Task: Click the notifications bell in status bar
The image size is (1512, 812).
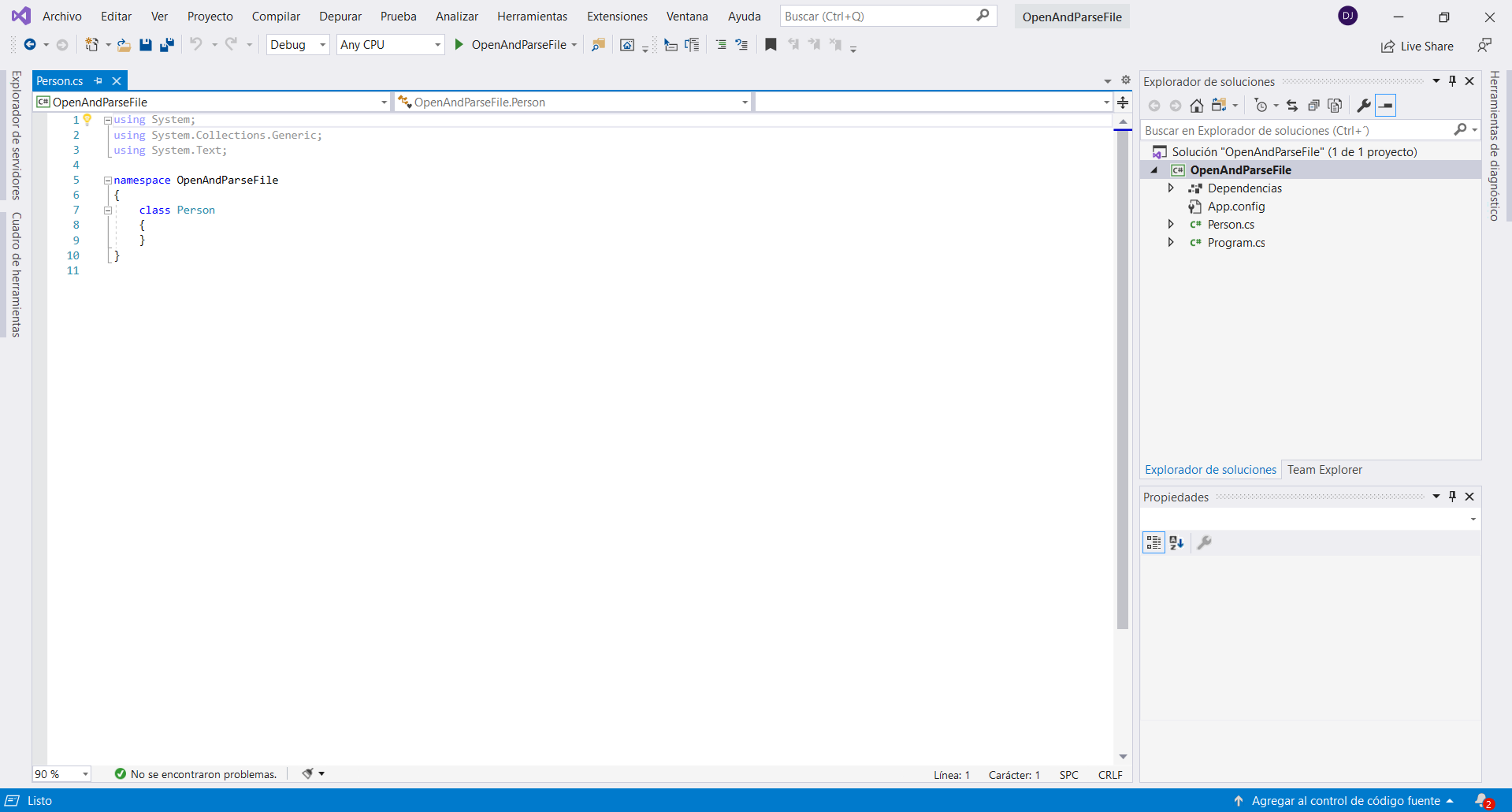Action: (x=1482, y=800)
